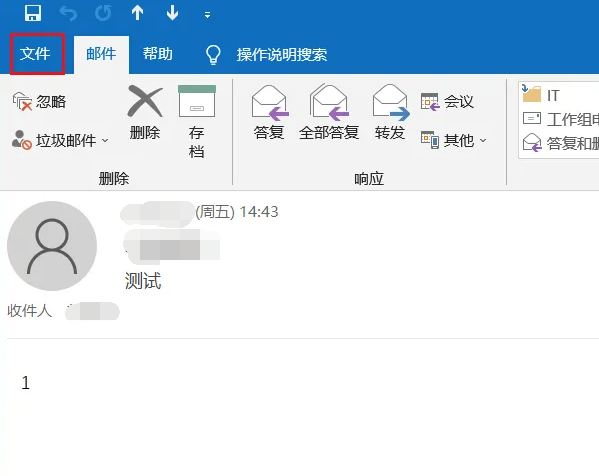Click the email subject 测试

pyautogui.click(x=143, y=281)
